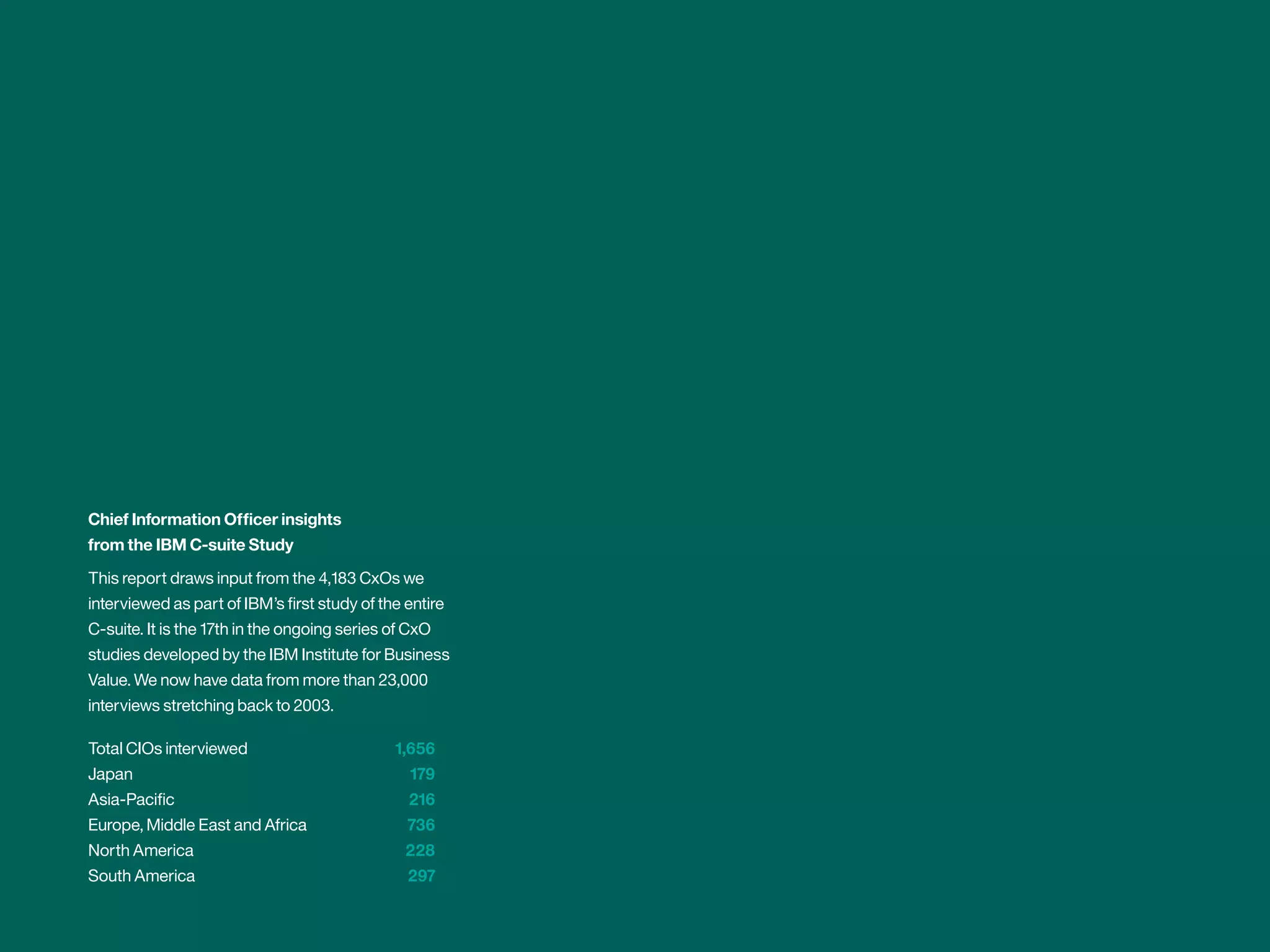
Task: Select the 'Asia-Pacific' row label
Action: click(x=131, y=800)
